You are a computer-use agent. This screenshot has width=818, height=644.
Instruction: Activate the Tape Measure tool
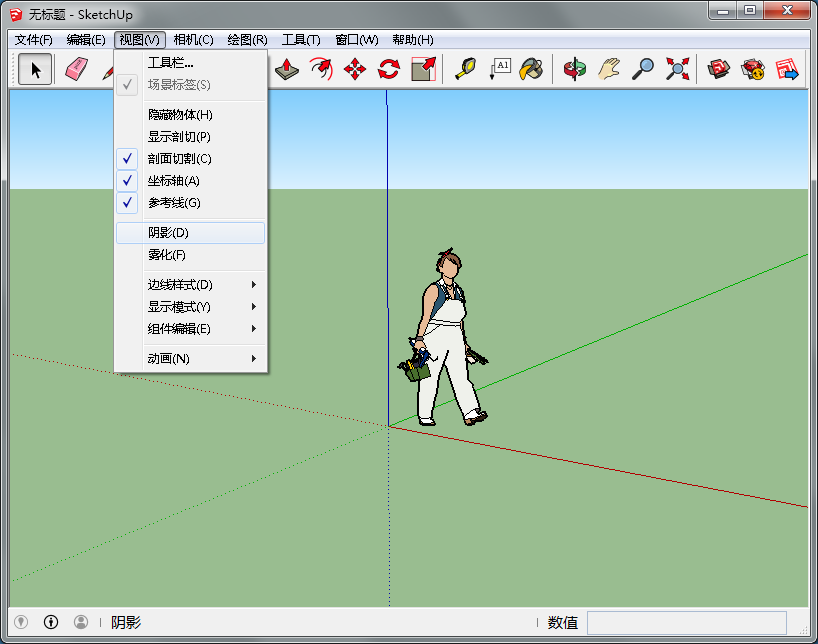click(x=465, y=69)
